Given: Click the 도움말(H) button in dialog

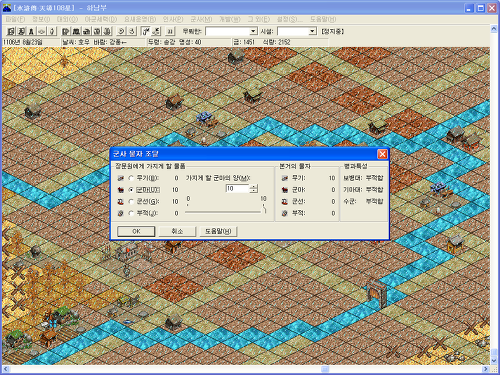Looking at the screenshot, I should click(218, 231).
